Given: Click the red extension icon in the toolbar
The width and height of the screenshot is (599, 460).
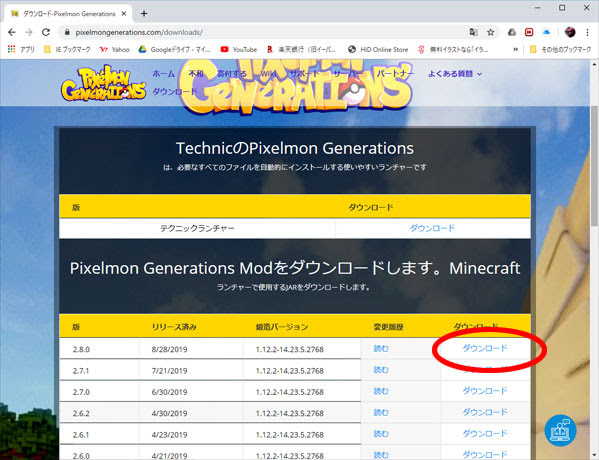Looking at the screenshot, I should click(529, 32).
